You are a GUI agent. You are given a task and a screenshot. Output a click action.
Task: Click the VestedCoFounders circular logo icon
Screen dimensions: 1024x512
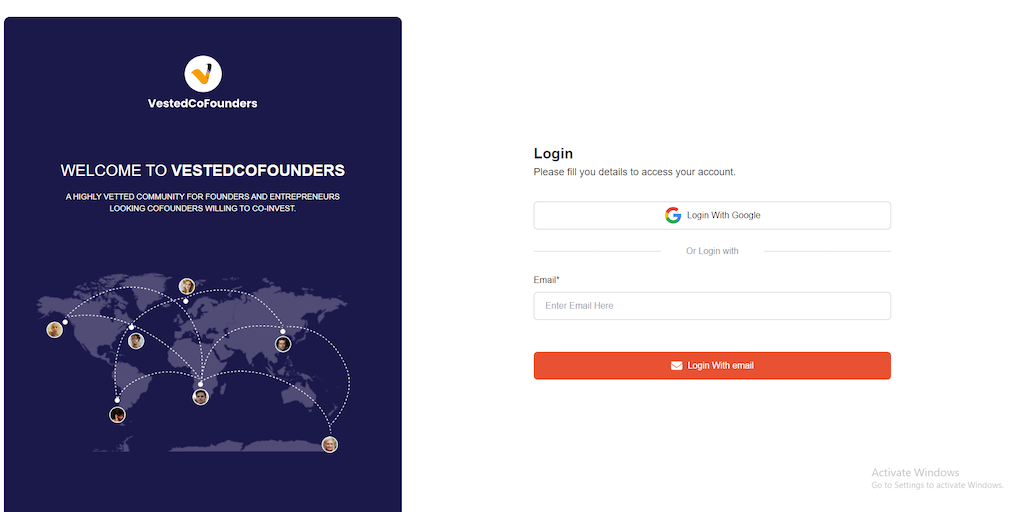203,74
